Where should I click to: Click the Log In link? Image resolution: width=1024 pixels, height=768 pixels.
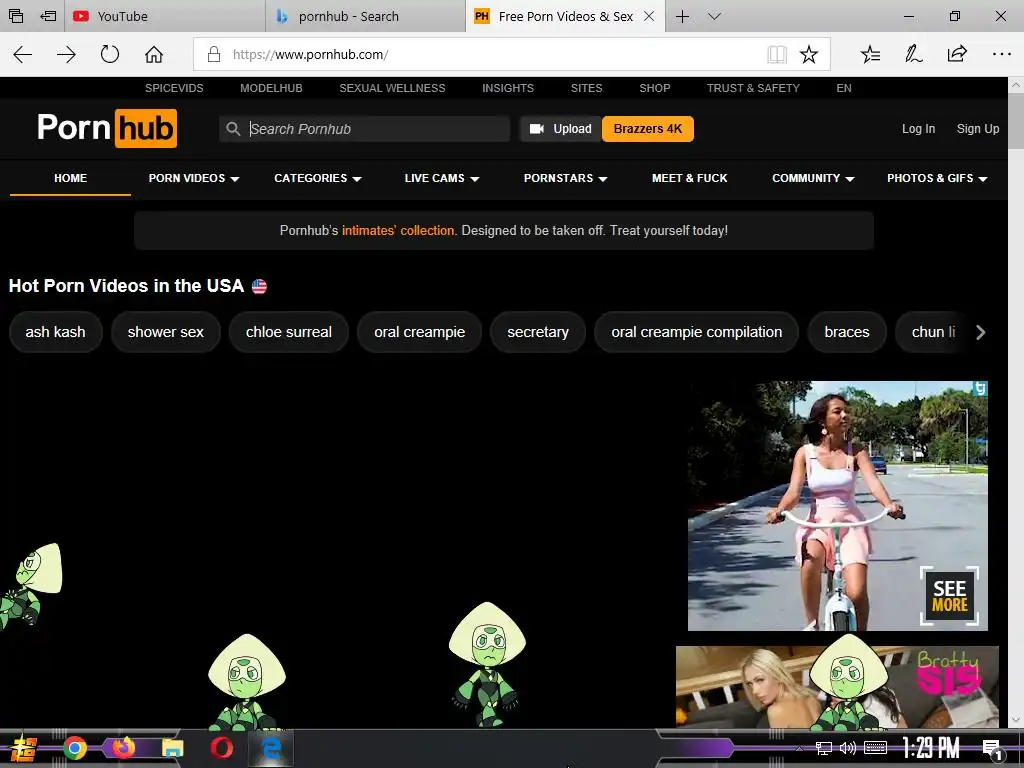tap(918, 129)
